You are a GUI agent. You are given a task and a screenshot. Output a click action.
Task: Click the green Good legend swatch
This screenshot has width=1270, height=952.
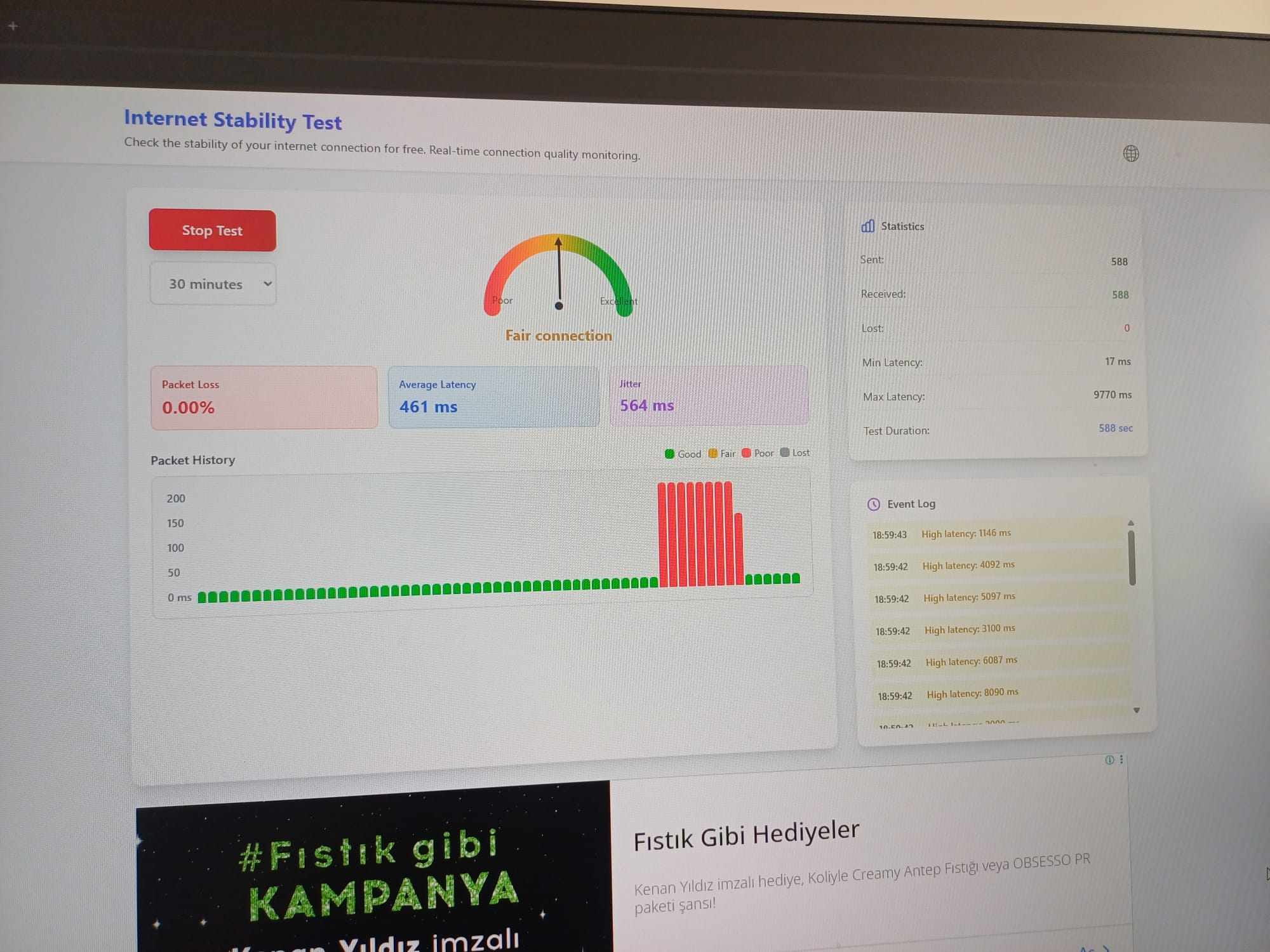669,453
